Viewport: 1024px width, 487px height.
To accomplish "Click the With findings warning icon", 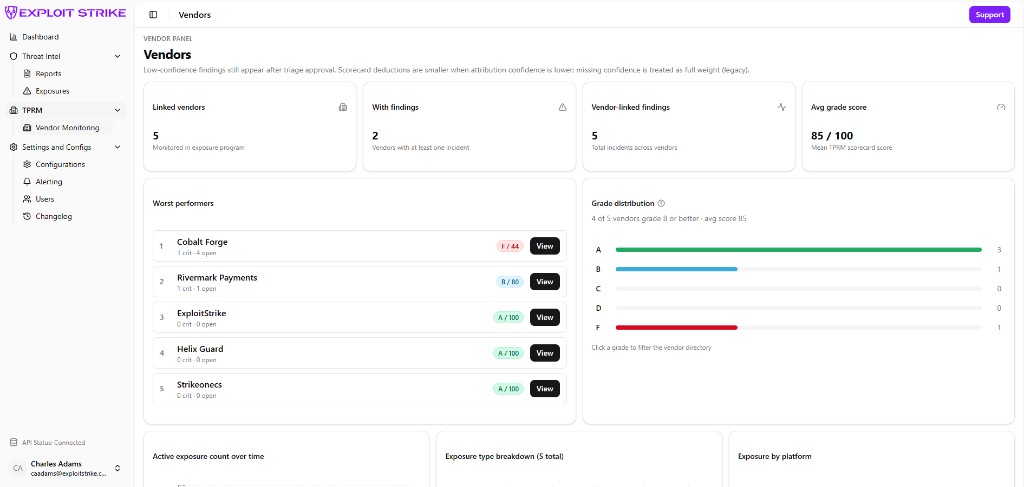I will coord(562,107).
